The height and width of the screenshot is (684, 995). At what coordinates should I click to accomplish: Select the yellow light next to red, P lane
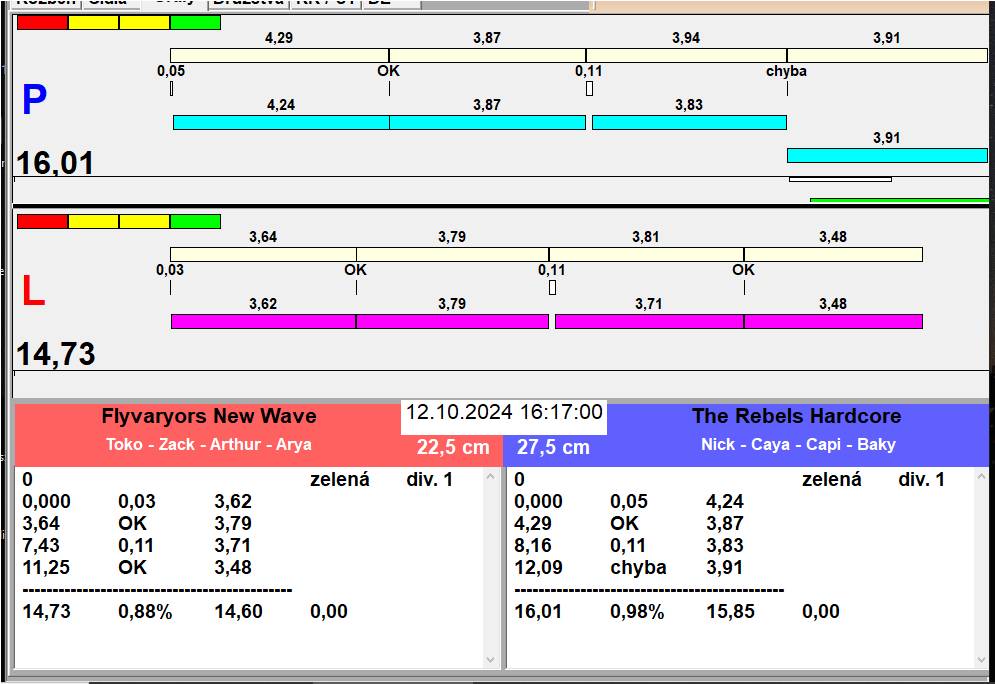[x=93, y=22]
